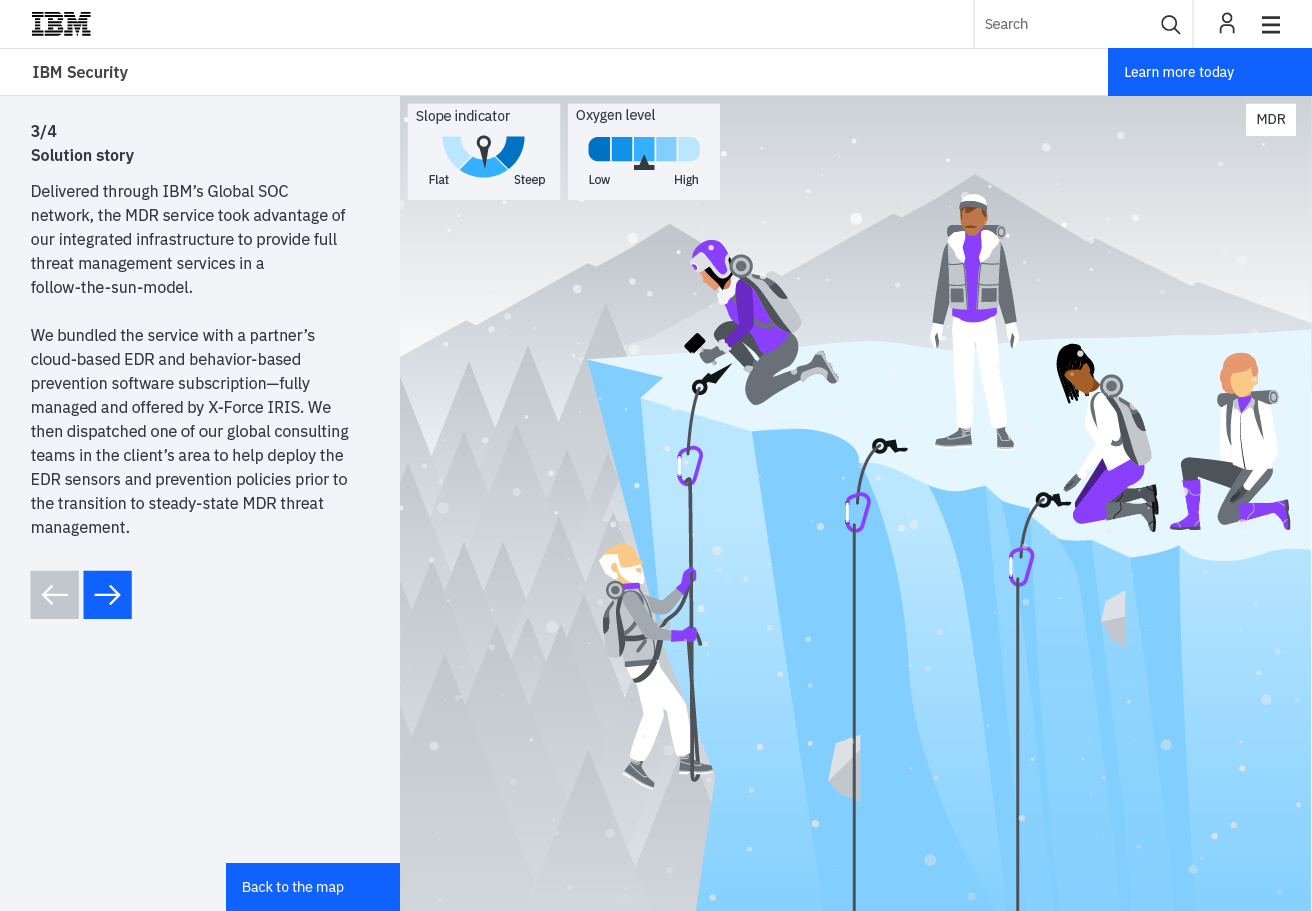Image resolution: width=1312 pixels, height=911 pixels.
Task: Advance to next slide with right arrow
Action: [x=108, y=595]
